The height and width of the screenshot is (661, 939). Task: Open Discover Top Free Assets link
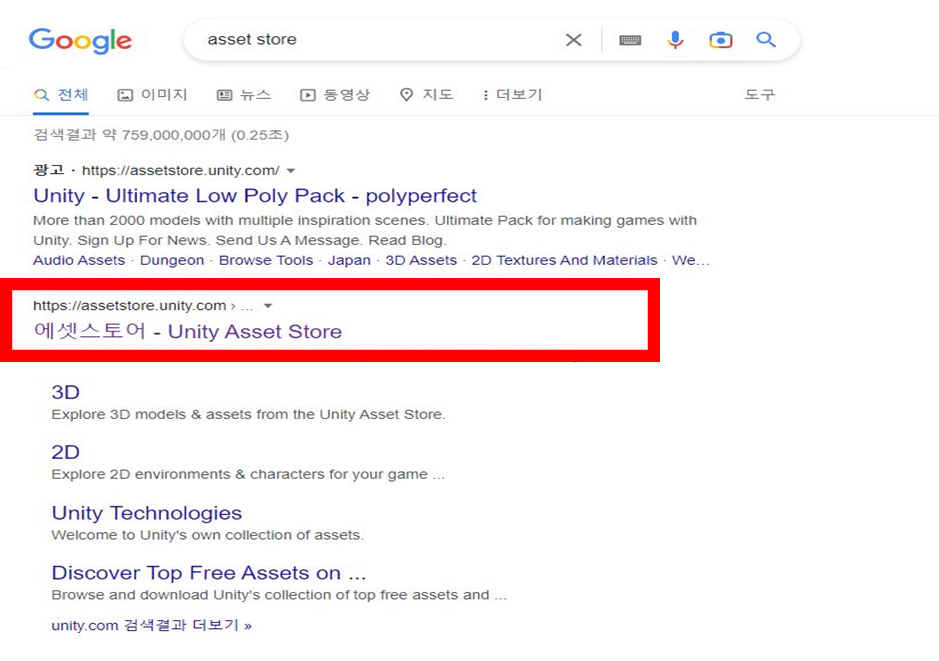[x=208, y=572]
